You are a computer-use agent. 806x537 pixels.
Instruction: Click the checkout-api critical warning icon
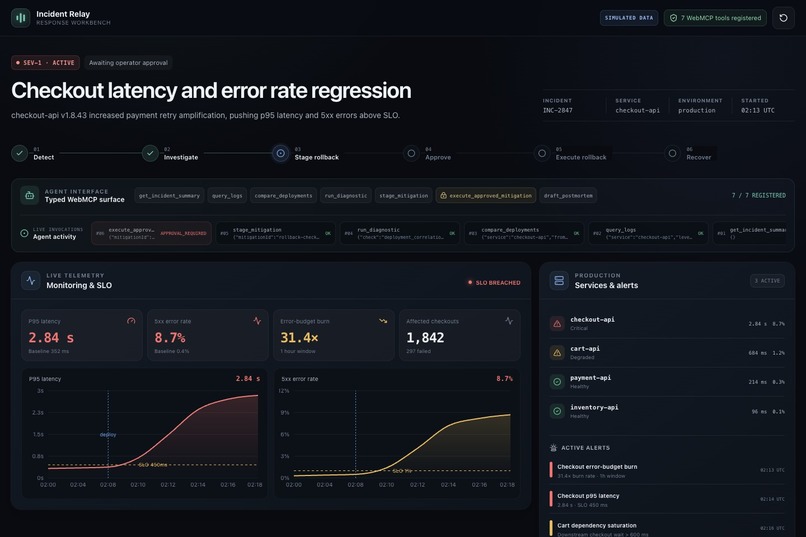557,324
